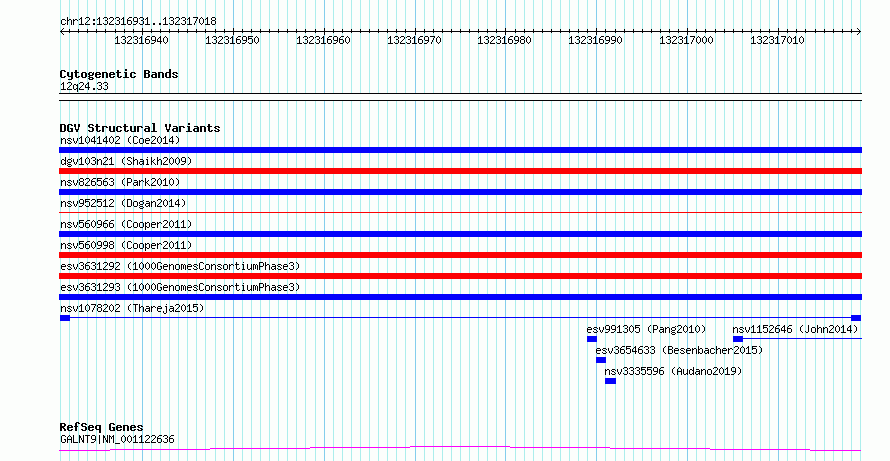Screen dimensions: 890x461
Task: Click the chr12:132316931..132317018 region label
Action: tap(138, 21)
